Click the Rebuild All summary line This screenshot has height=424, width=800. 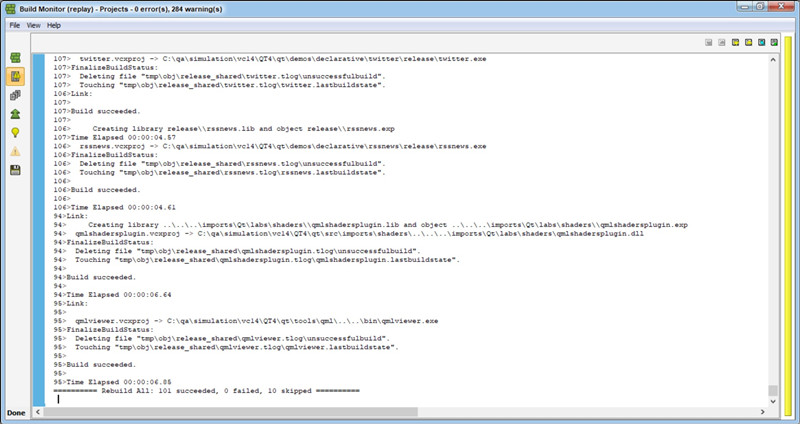[212, 389]
